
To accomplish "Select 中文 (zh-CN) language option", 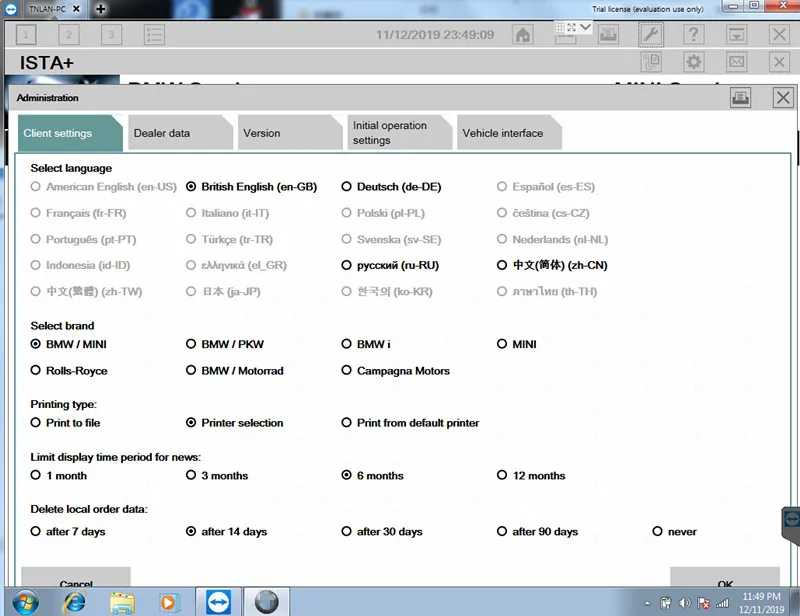I will coord(552,265).
